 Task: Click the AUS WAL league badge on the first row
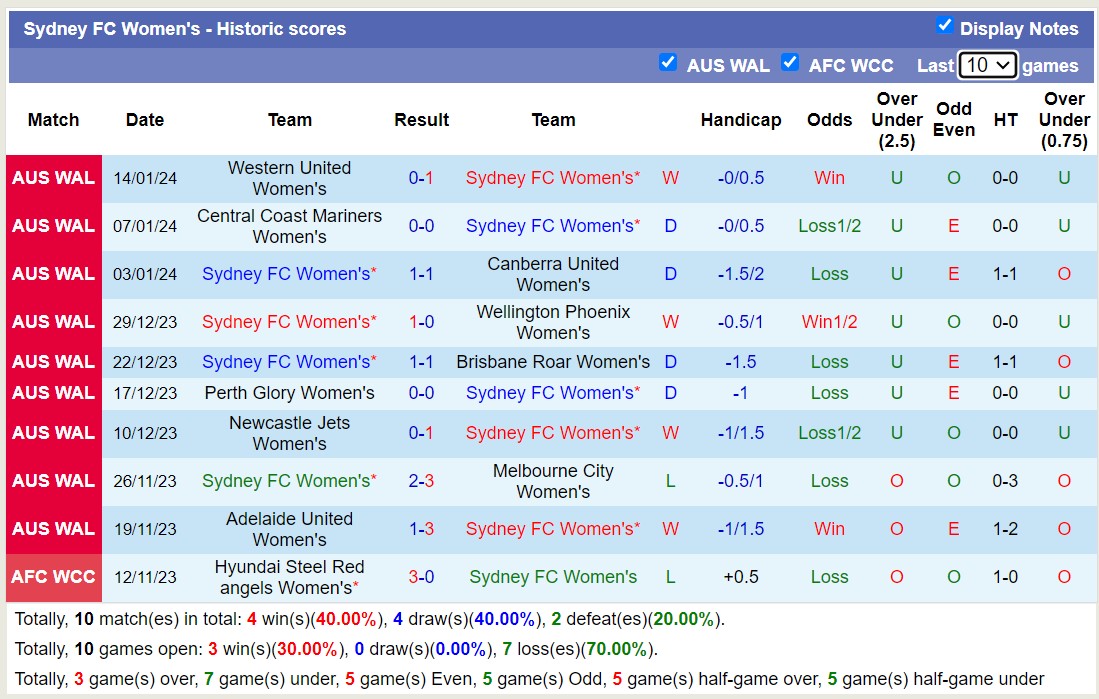coord(53,177)
